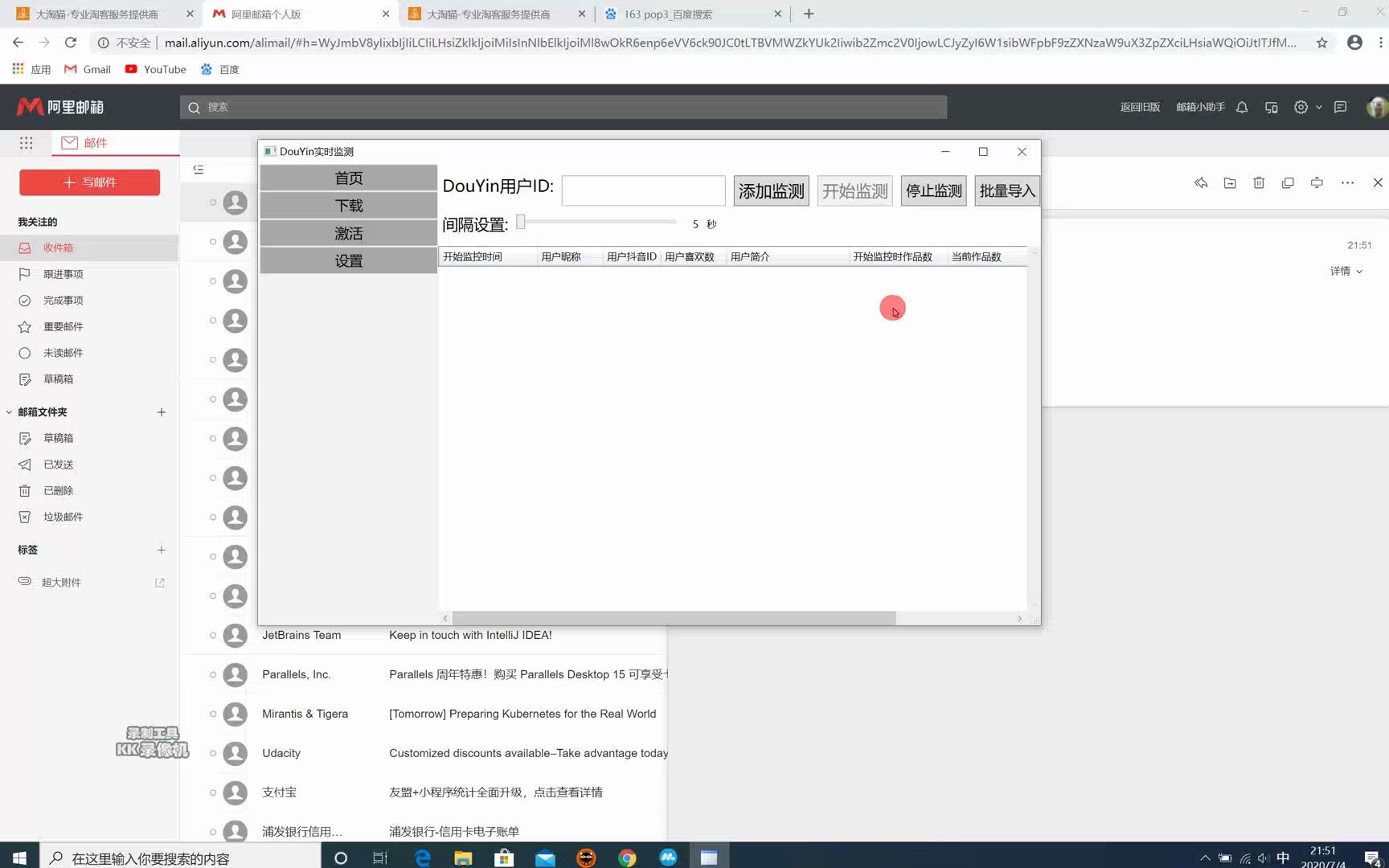Open the Chrome profile icon
This screenshot has height=868, width=1389.
click(x=1354, y=43)
